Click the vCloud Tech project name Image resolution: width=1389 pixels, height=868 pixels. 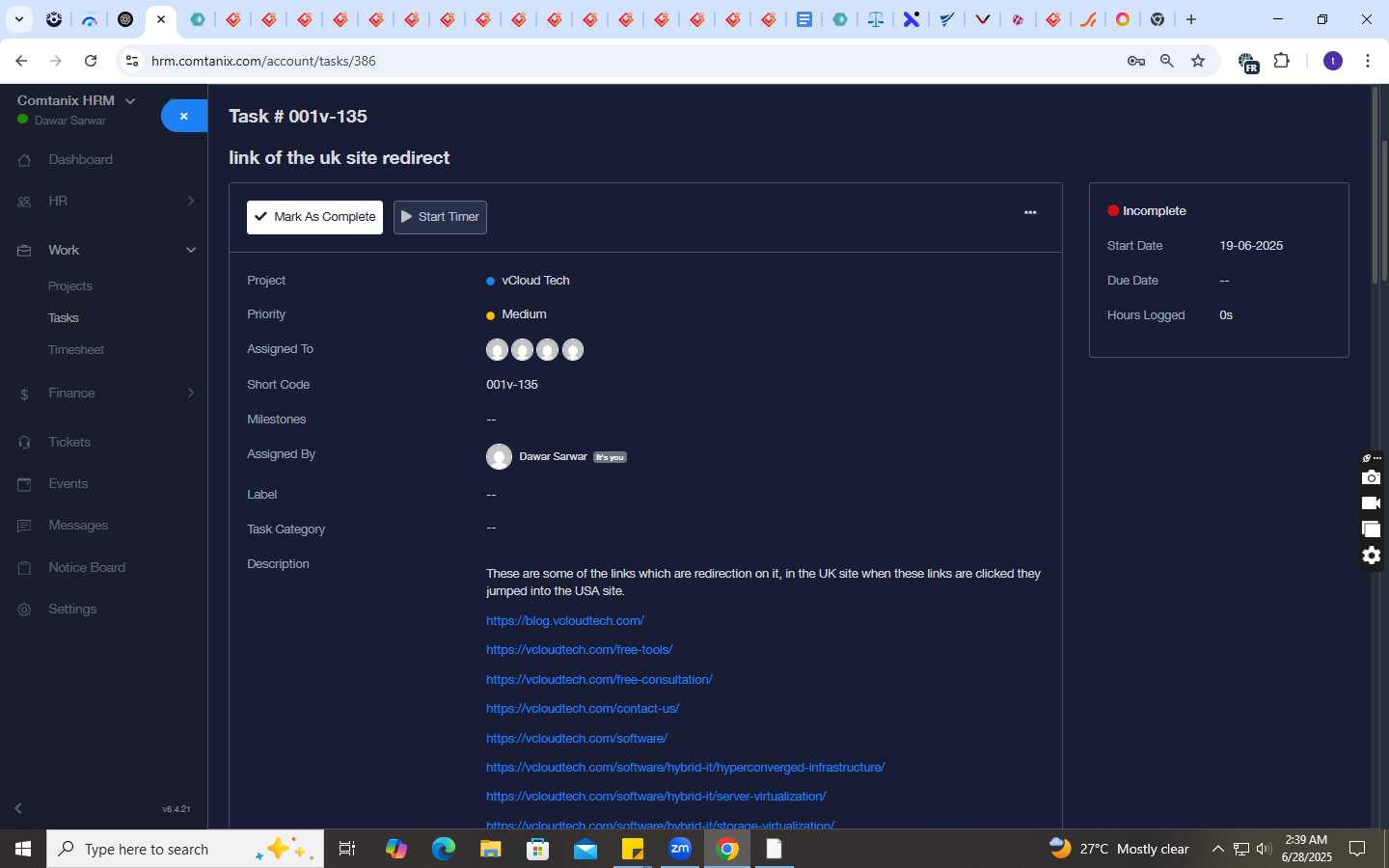(535, 281)
